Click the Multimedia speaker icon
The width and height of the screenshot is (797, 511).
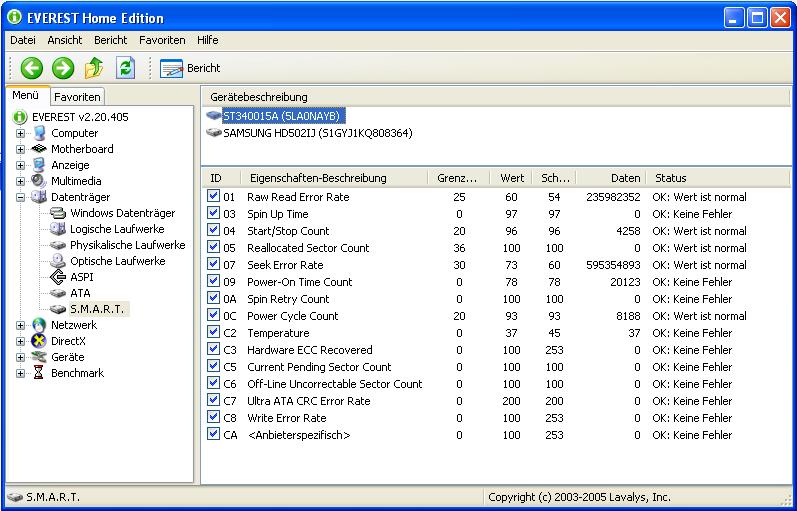(x=39, y=181)
